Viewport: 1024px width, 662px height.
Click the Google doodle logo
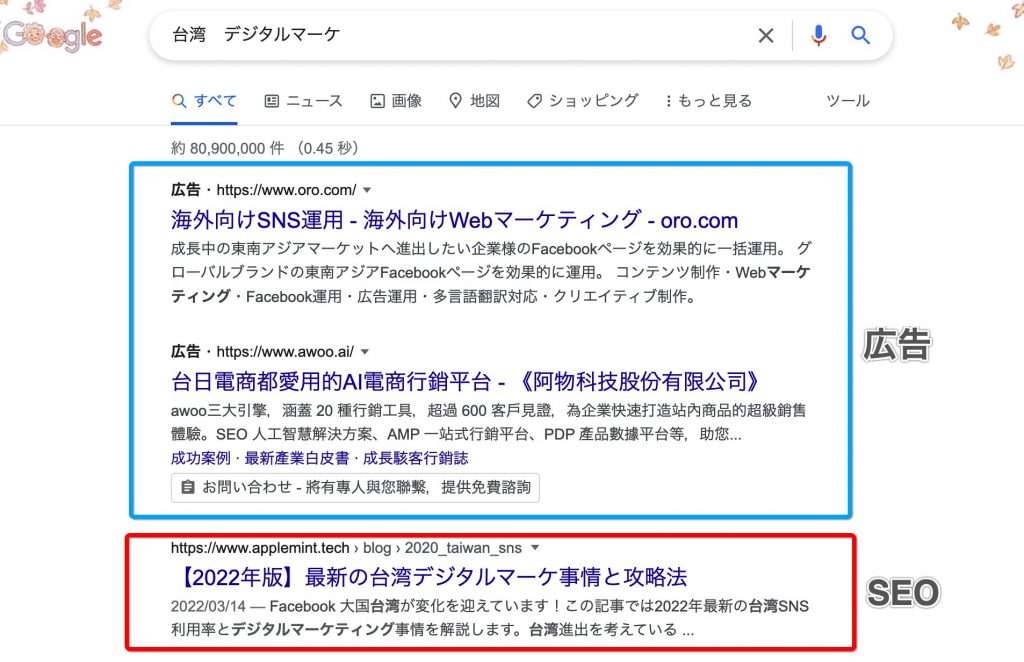click(52, 35)
